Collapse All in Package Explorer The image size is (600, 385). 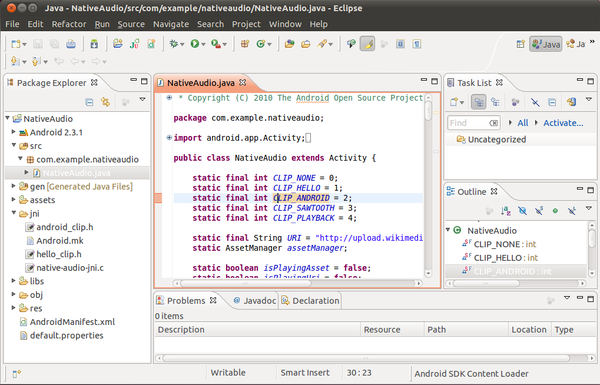[89, 102]
